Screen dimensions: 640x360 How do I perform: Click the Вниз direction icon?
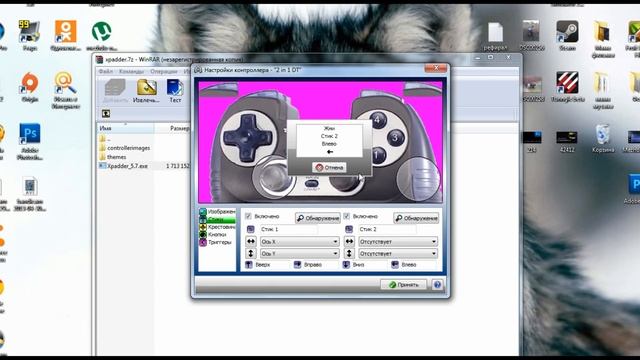(x=346, y=265)
